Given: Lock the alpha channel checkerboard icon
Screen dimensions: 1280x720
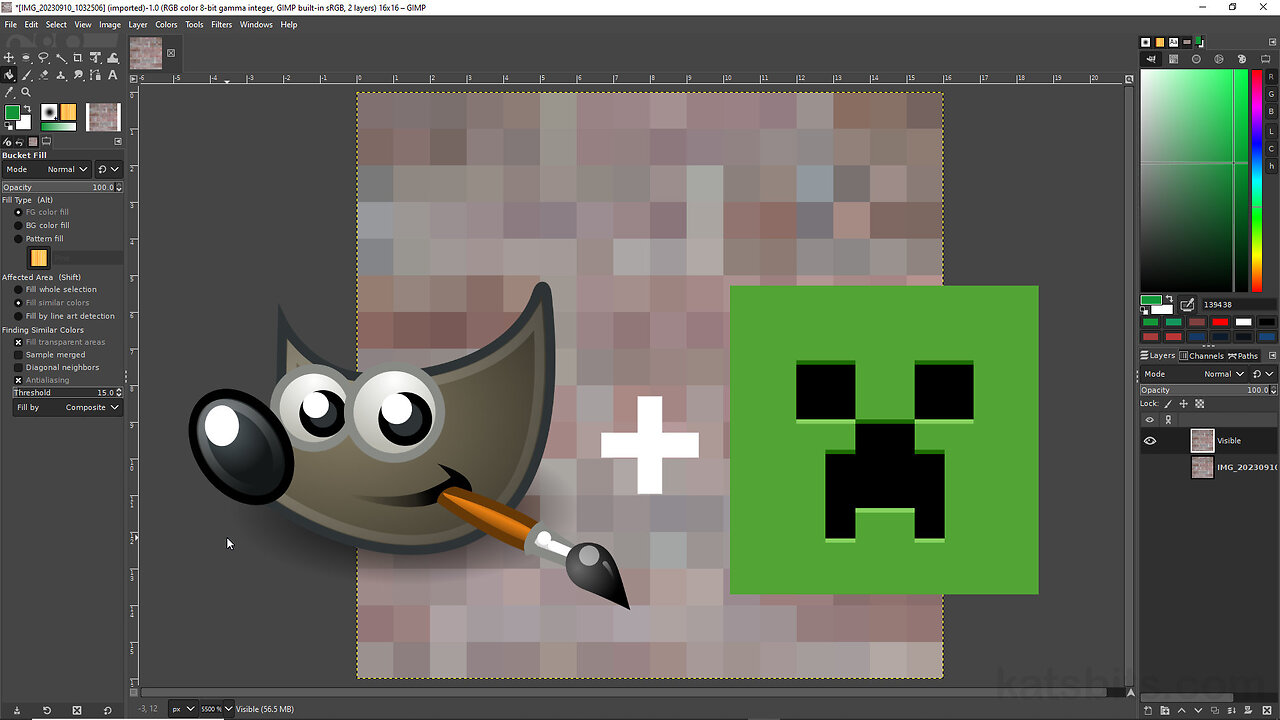Looking at the screenshot, I should tap(1200, 404).
